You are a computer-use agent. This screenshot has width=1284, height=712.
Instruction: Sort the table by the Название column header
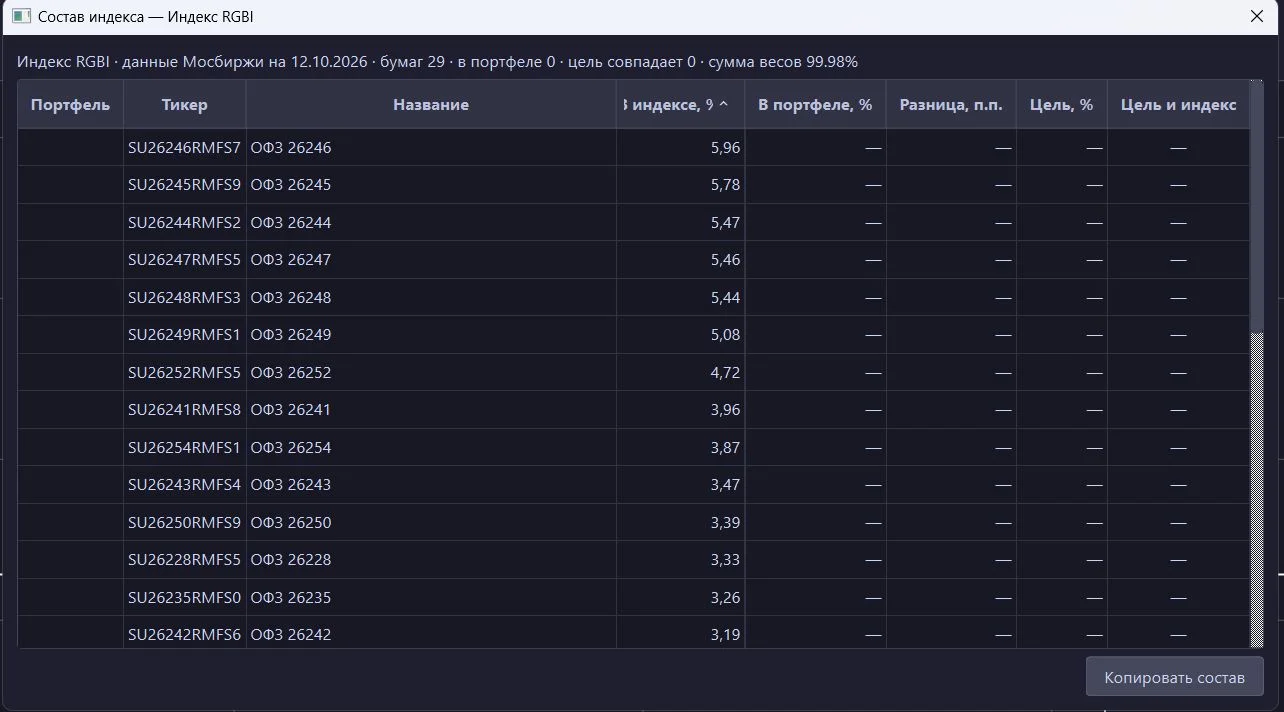pos(431,105)
